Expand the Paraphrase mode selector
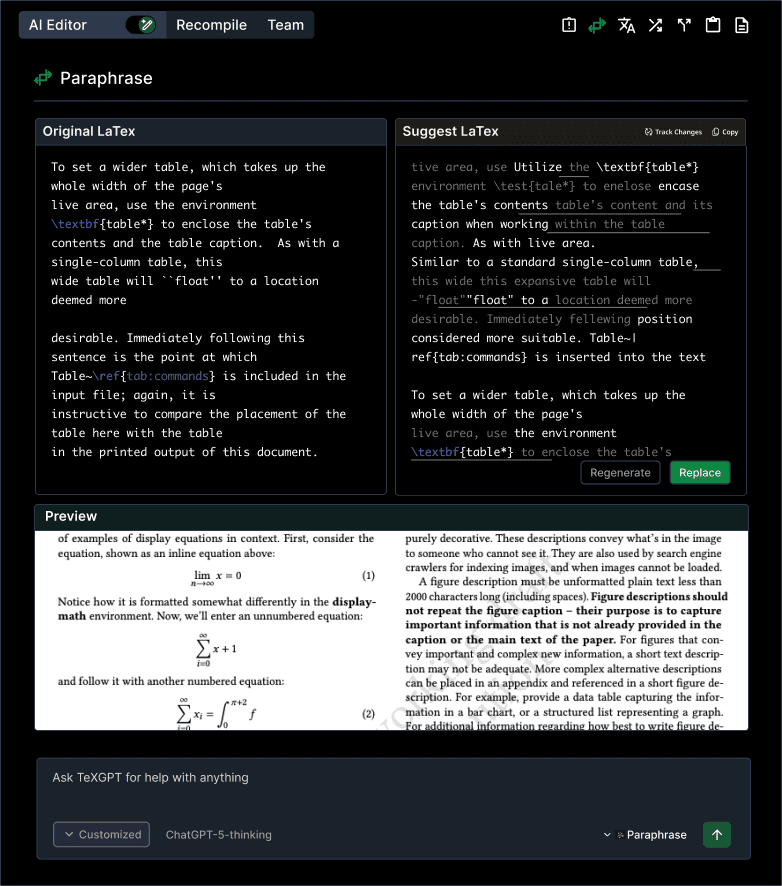The height and width of the screenshot is (886, 782). click(x=645, y=835)
